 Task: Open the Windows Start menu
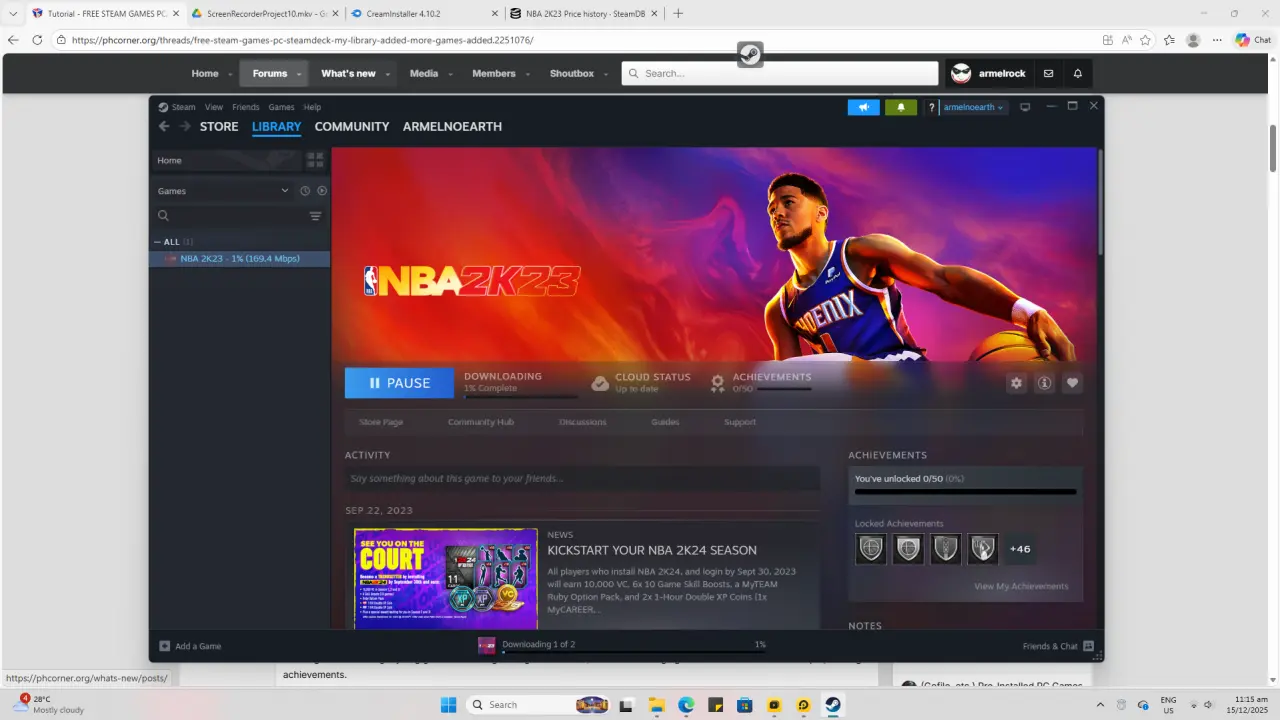coord(447,705)
